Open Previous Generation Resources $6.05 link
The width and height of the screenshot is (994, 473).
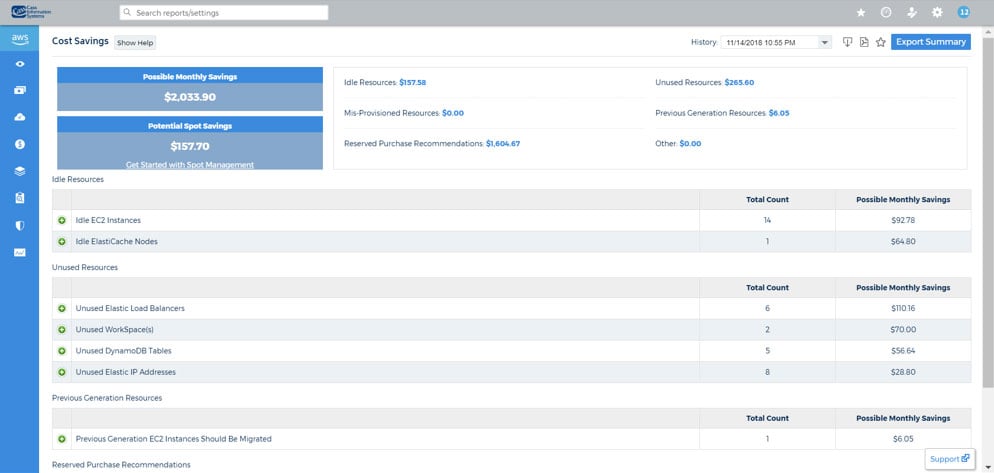point(778,113)
